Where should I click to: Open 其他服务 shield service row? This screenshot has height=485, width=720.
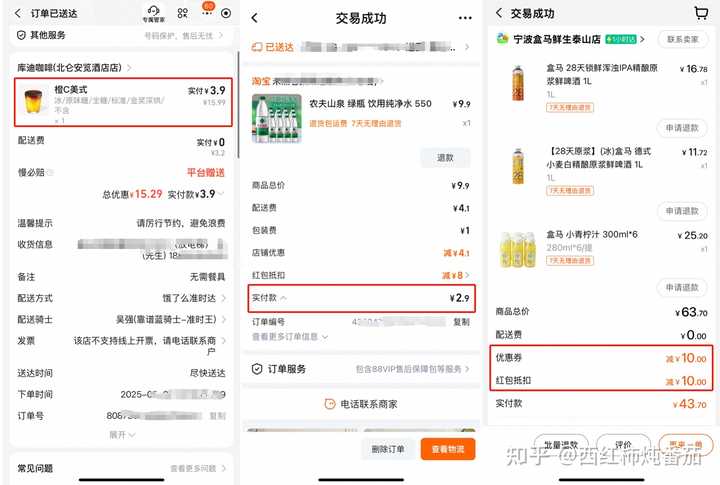pyautogui.click(x=120, y=35)
